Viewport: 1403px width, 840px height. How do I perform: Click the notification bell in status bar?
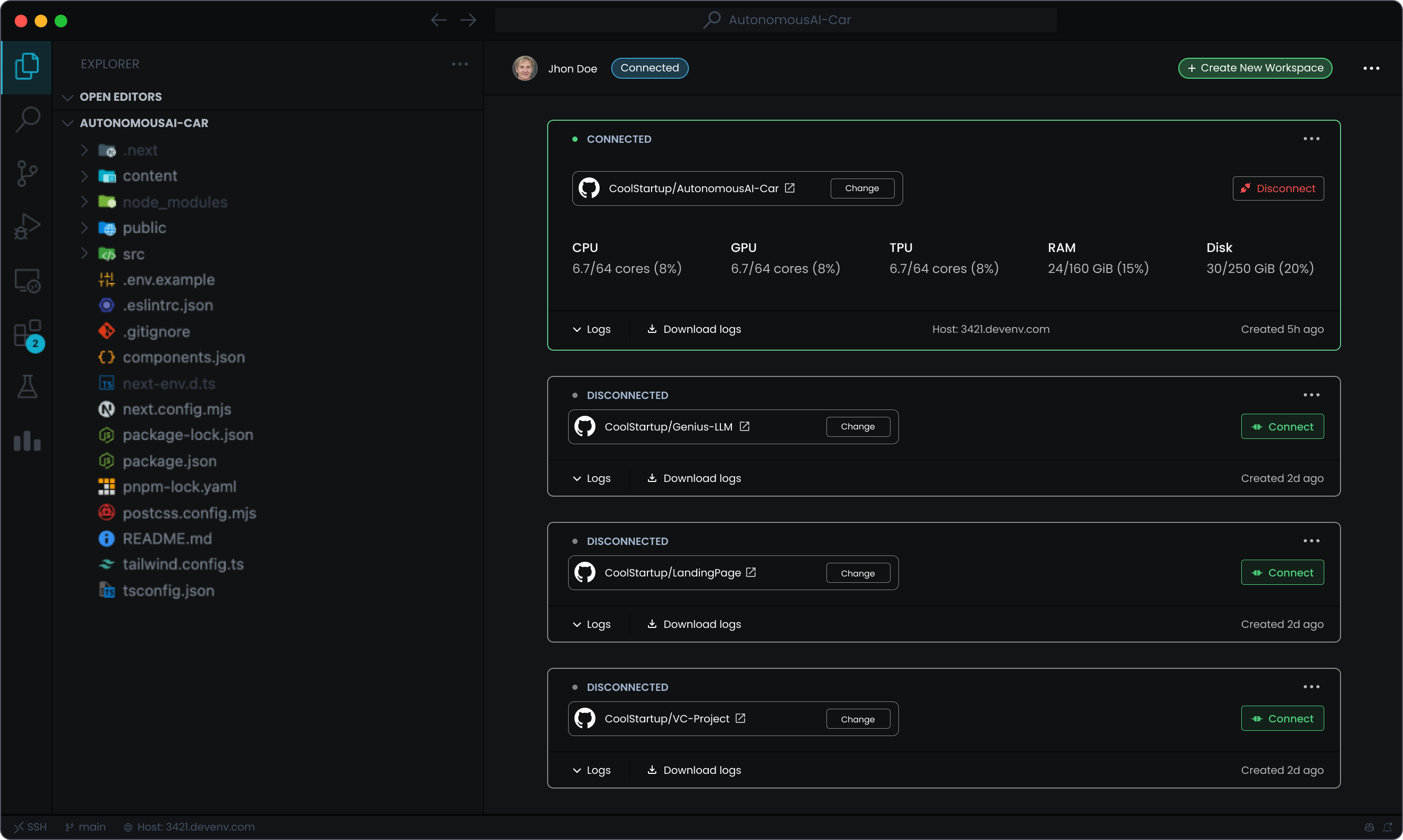tap(1387, 827)
